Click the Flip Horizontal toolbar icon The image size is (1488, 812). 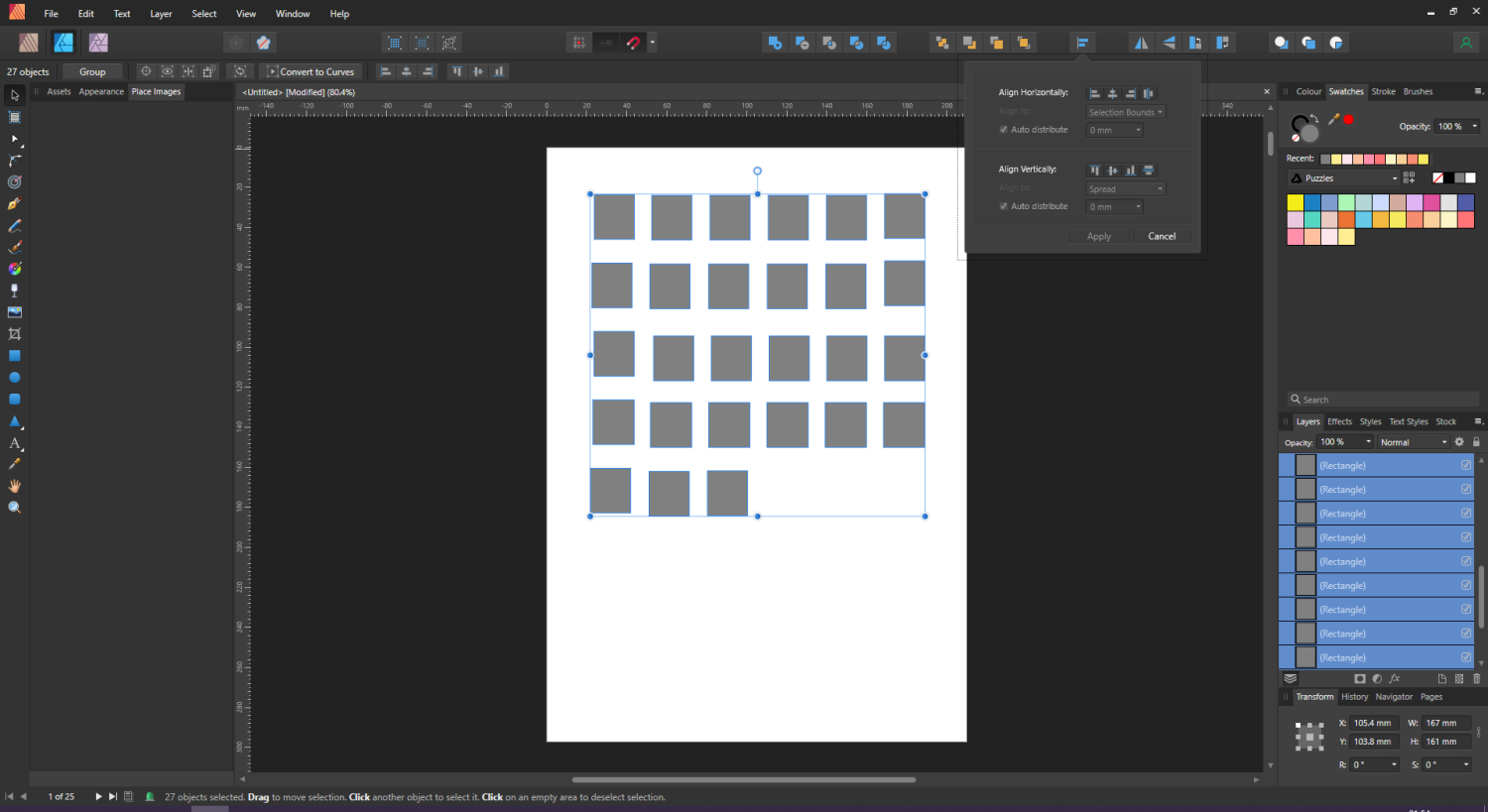tap(1141, 42)
